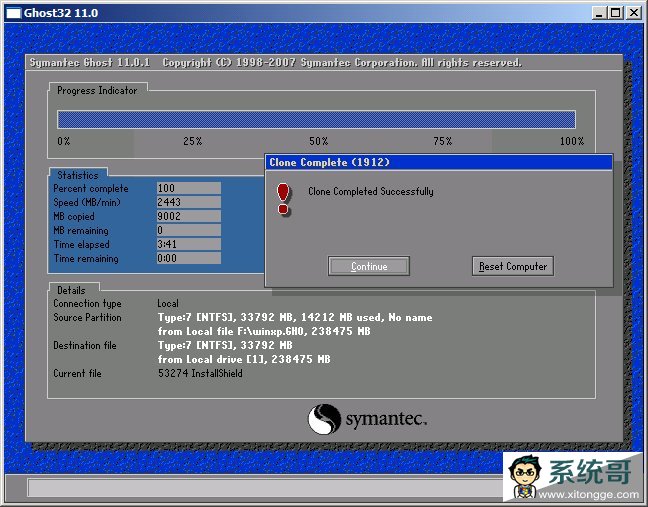Image resolution: width=648 pixels, height=507 pixels.
Task: Click the MB remaining value 0
Action: click(188, 230)
